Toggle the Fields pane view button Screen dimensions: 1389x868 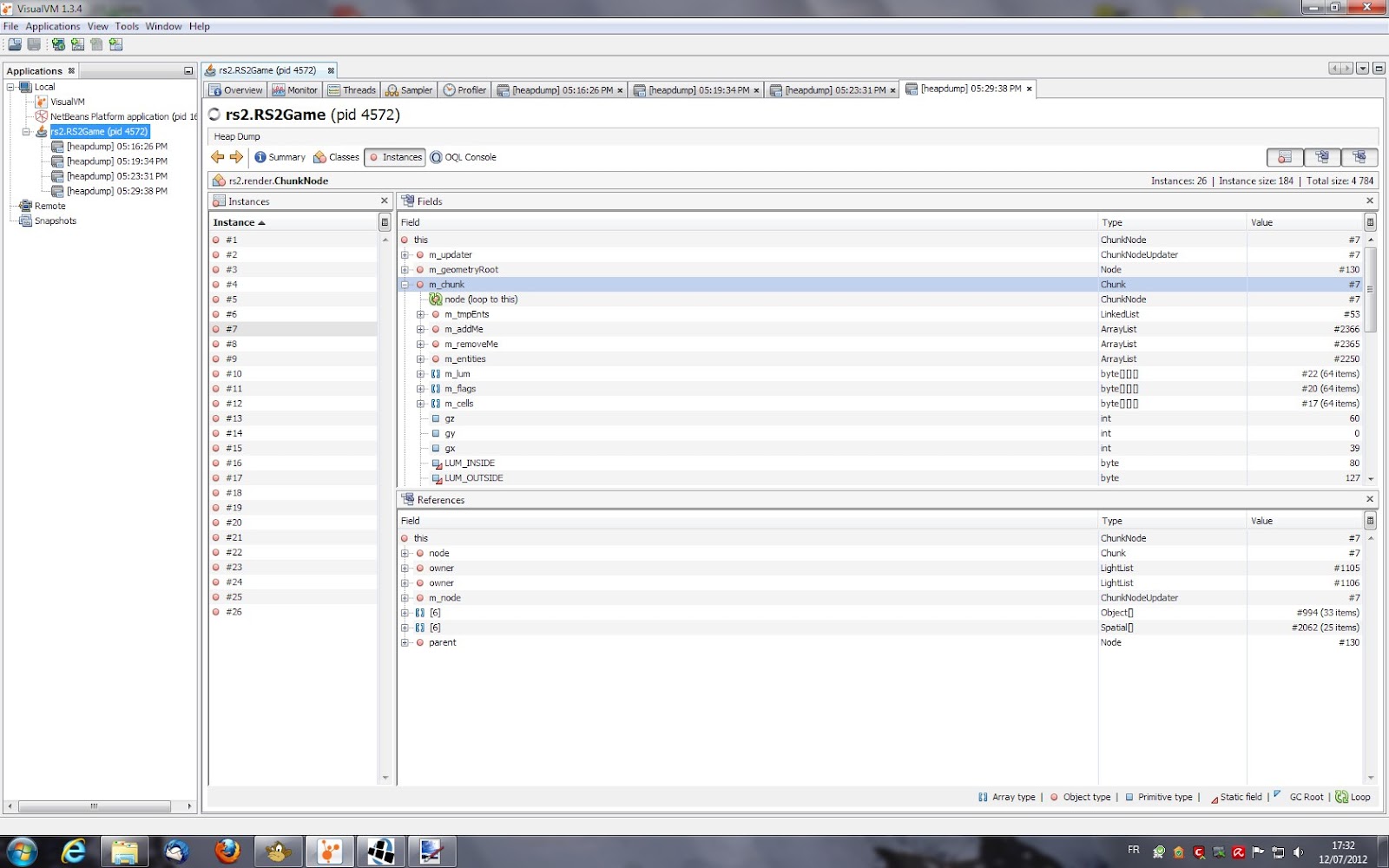1322,157
